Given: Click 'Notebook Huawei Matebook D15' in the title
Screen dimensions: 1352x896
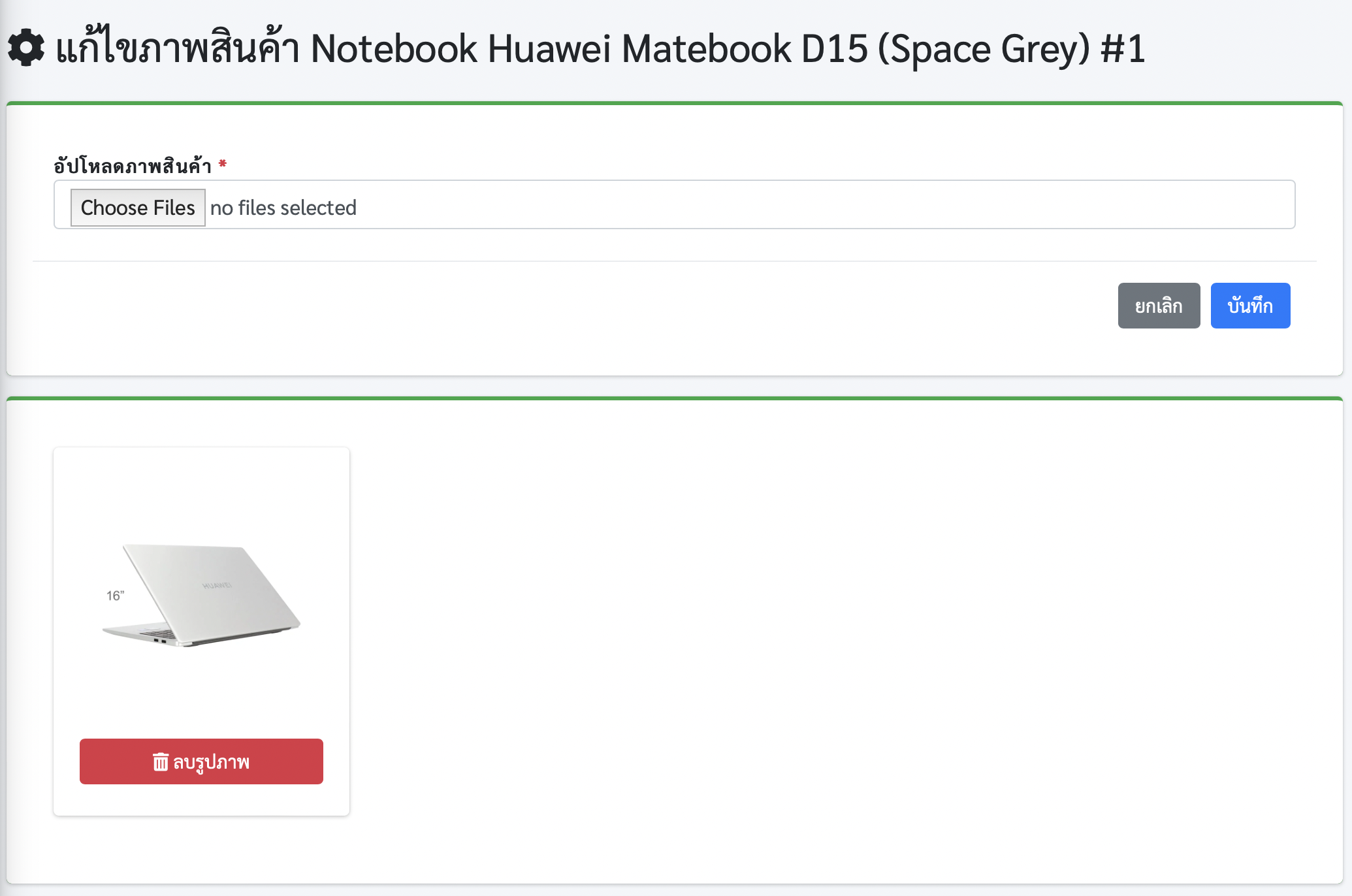Looking at the screenshot, I should click(588, 49).
